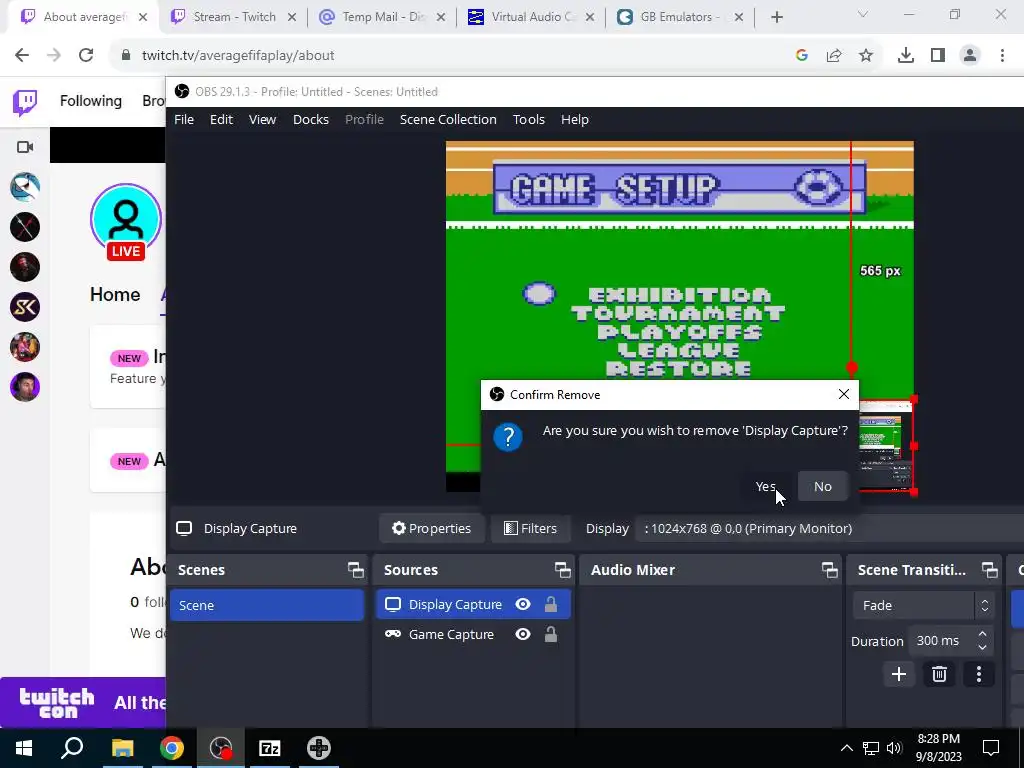The image size is (1024, 768).
Task: Open Chrome downloads
Action: pyautogui.click(x=906, y=56)
